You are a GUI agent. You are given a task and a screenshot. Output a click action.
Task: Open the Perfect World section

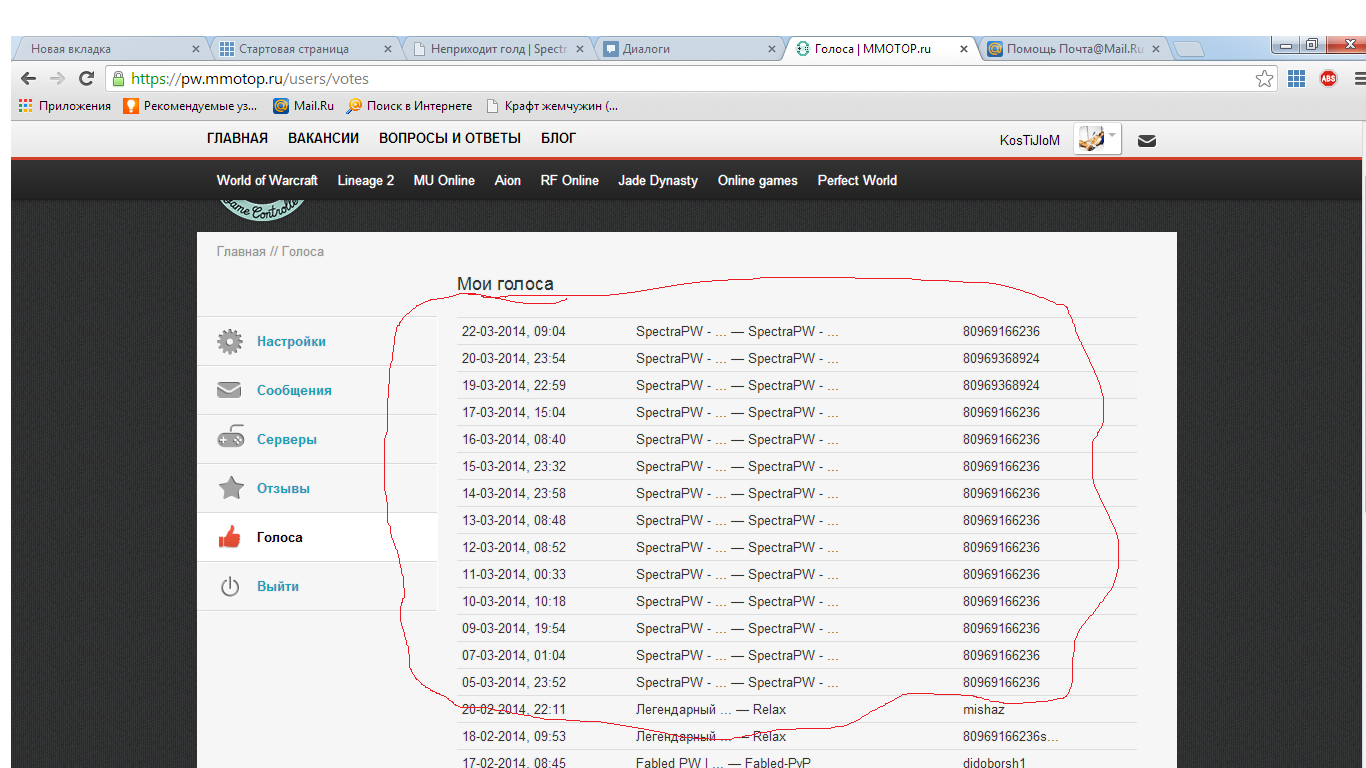(857, 180)
